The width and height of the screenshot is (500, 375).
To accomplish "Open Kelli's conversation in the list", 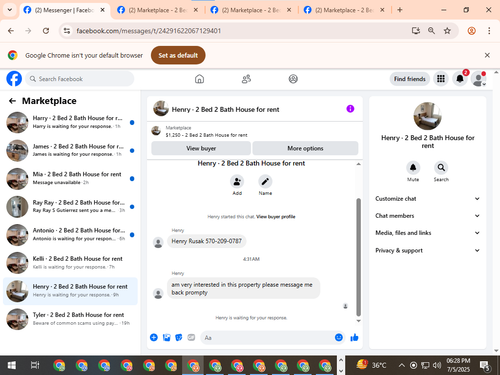I will tap(70, 263).
